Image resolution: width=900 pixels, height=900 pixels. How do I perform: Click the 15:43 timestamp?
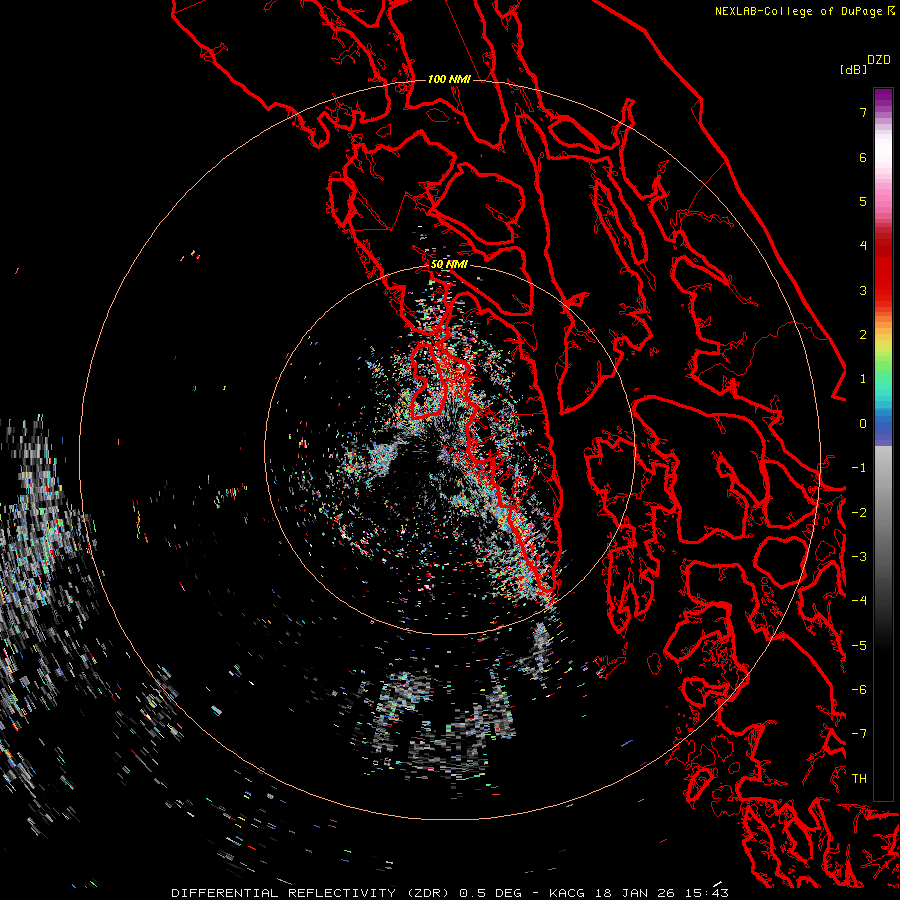click(706, 893)
